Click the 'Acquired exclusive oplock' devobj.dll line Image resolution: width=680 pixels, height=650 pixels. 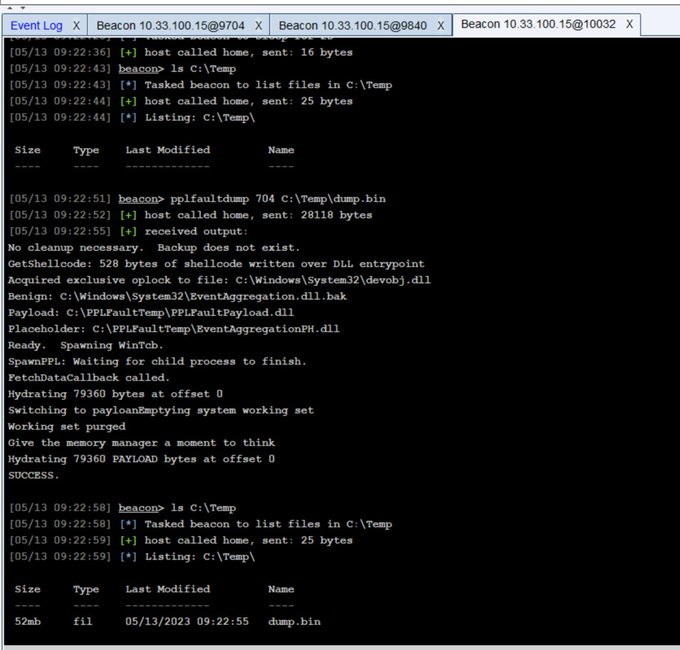219,280
